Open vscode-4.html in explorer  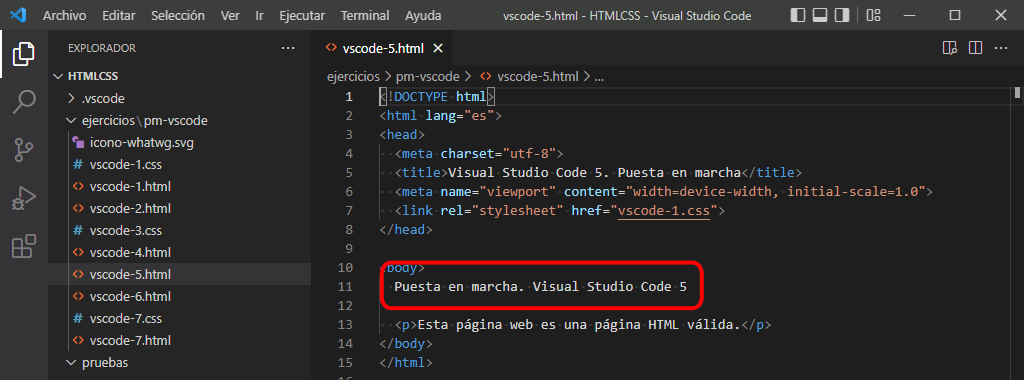tap(180, 252)
